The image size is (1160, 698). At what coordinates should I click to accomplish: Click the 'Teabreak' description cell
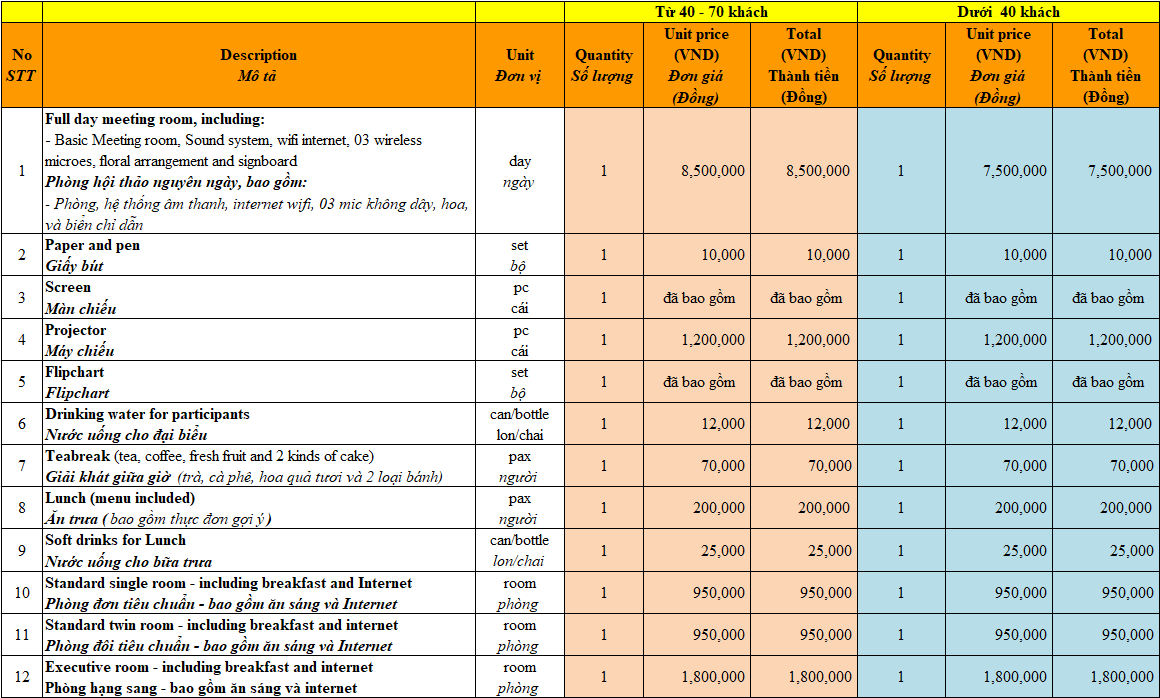click(259, 466)
